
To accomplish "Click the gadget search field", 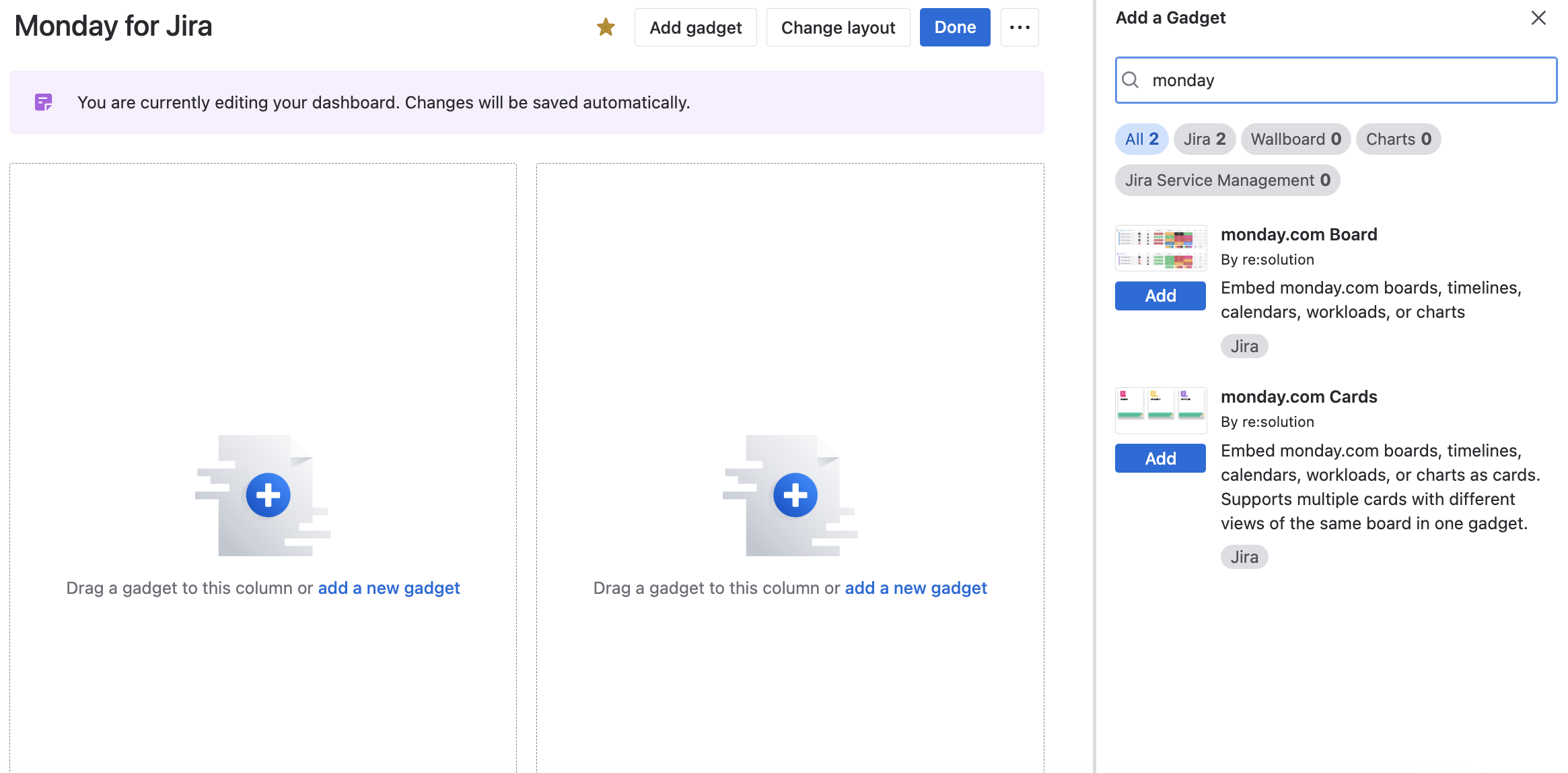I will (1346, 80).
